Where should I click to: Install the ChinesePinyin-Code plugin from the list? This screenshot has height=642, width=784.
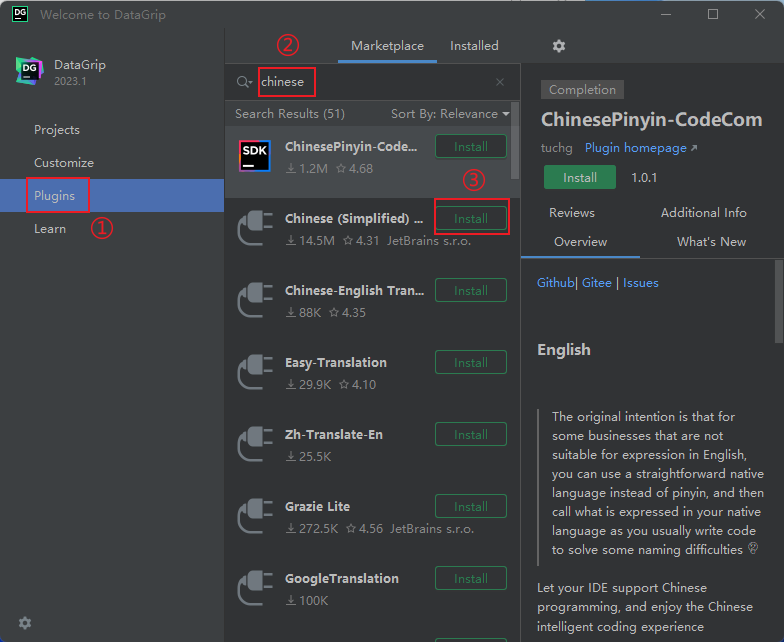(470, 146)
